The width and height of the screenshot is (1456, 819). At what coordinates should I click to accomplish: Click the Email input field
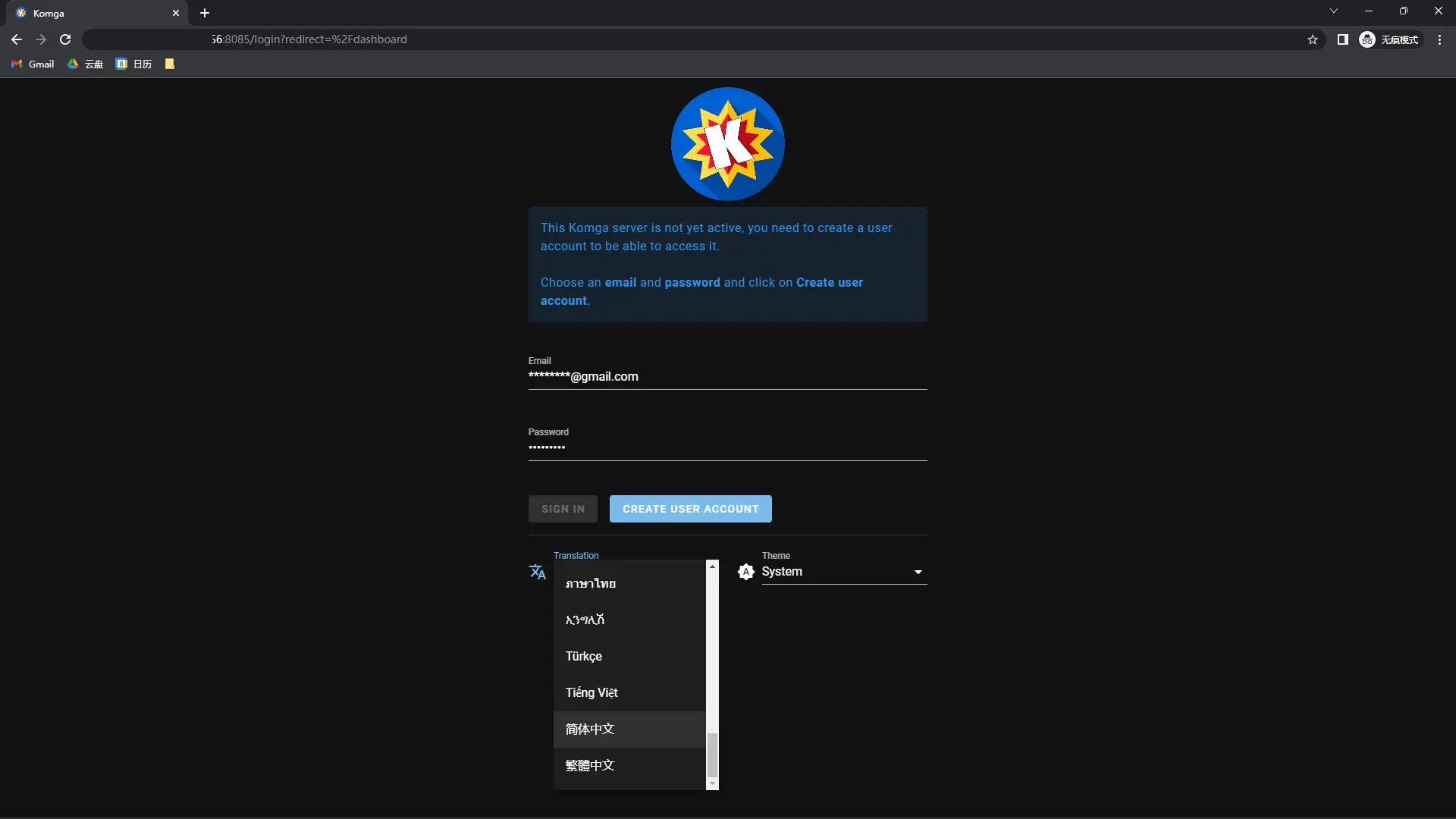coord(727,377)
